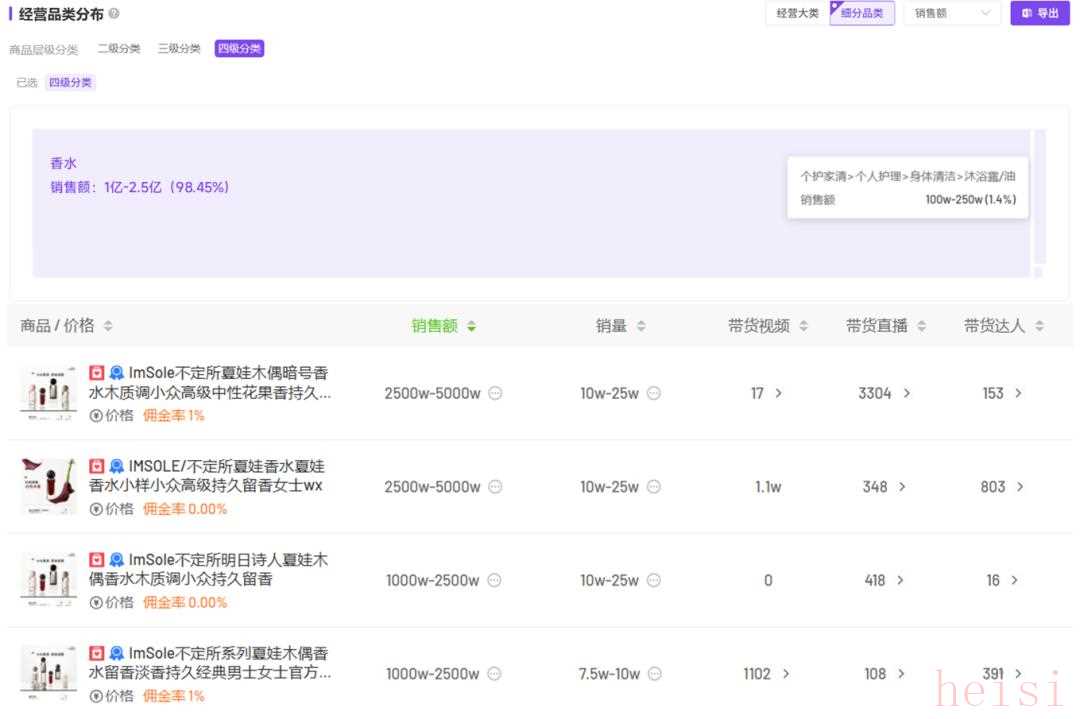Click the 导出 export button

[1040, 13]
